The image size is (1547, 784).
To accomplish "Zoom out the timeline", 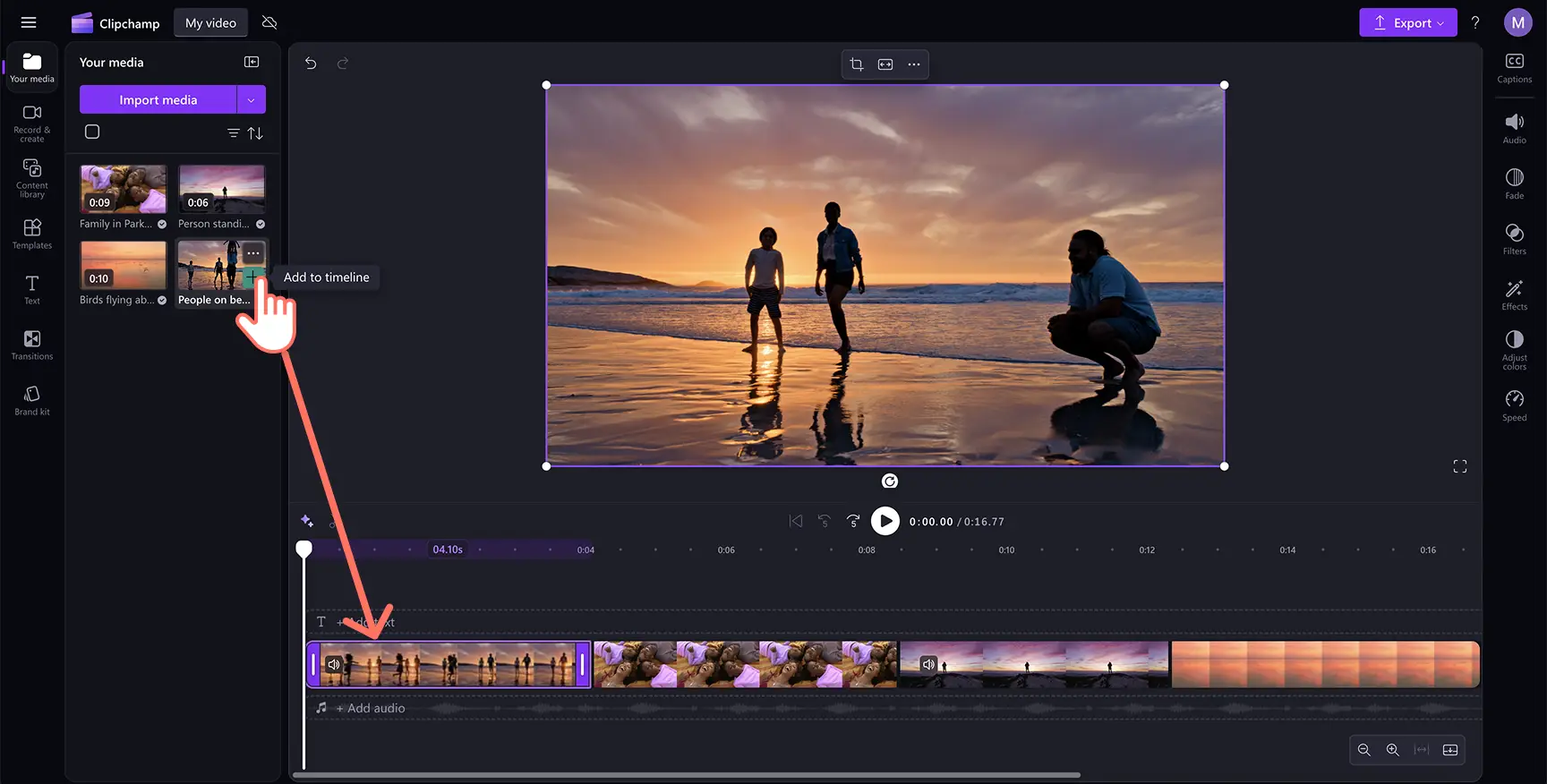I will (x=1363, y=750).
